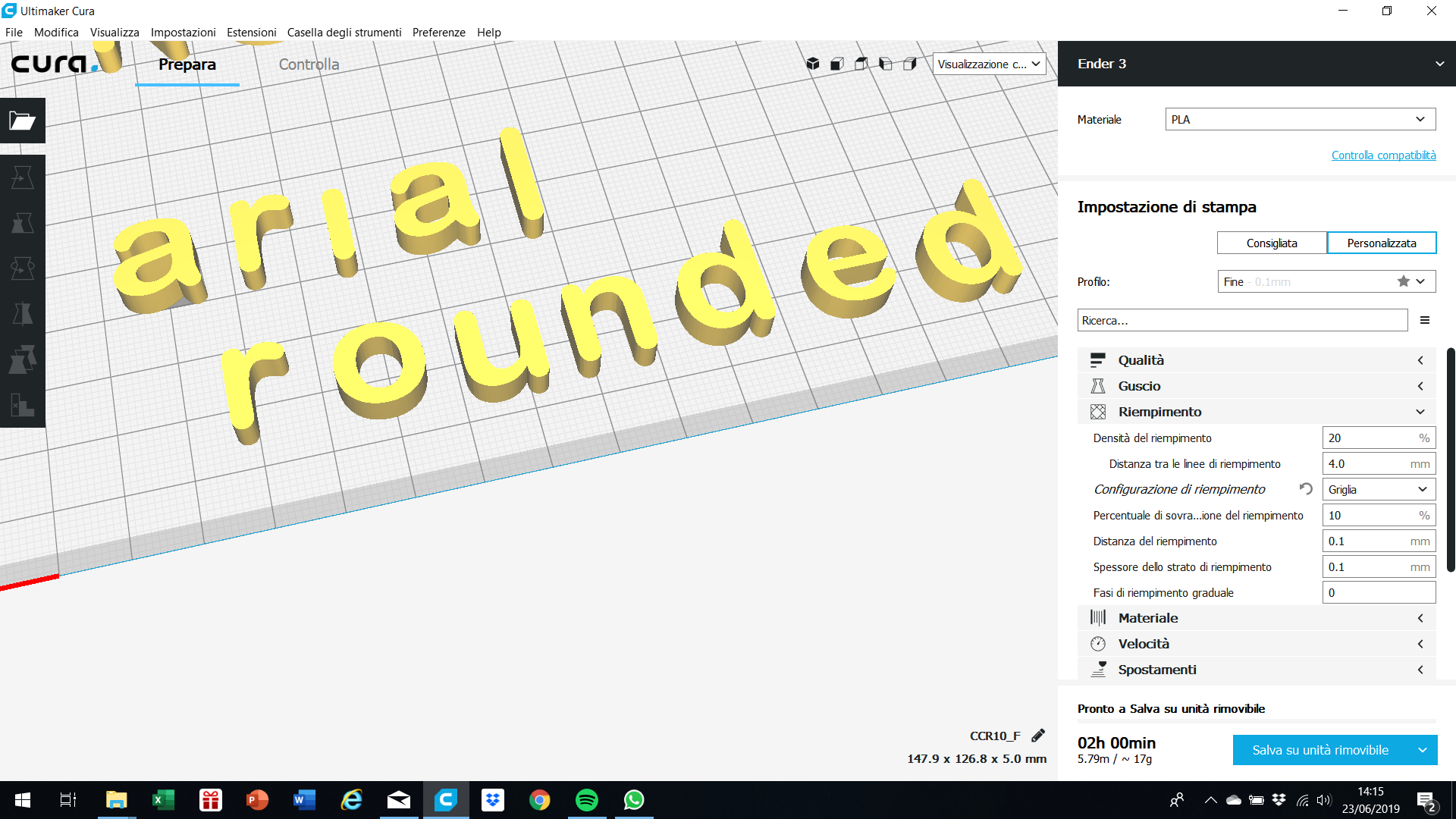The height and width of the screenshot is (819, 1456).
Task: Click the settings panel vertical scrollbar
Action: pos(1450,460)
